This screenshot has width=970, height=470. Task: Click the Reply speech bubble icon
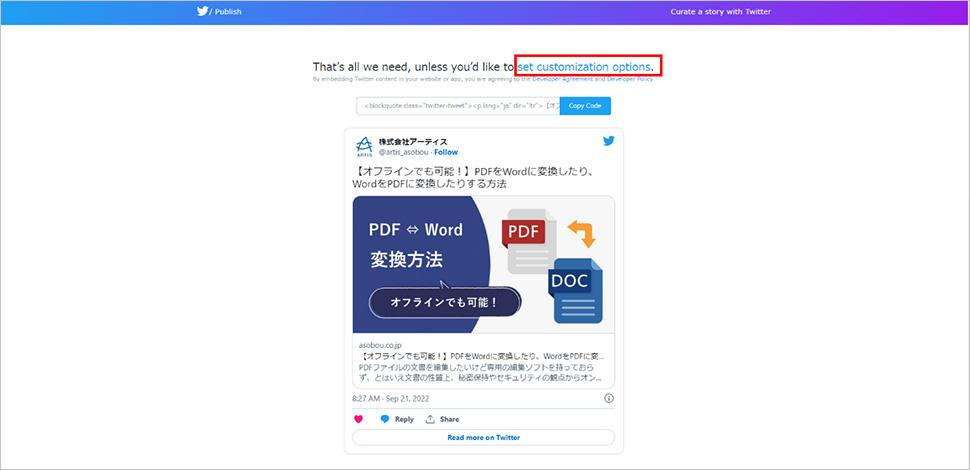(385, 419)
